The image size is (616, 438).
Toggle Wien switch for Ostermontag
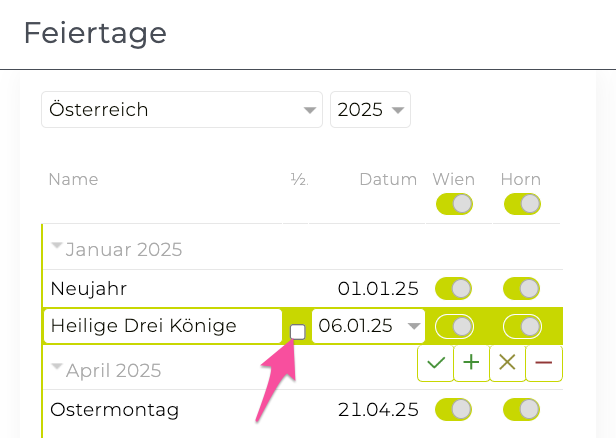[453, 409]
